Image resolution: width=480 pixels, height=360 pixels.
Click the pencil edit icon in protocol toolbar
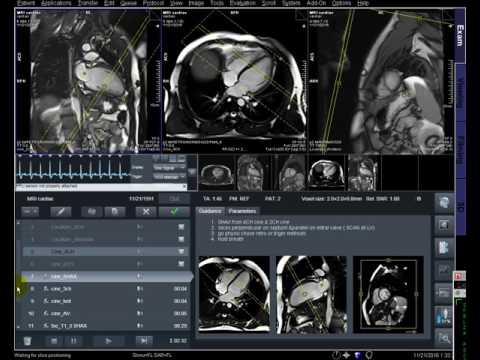pyautogui.click(x=61, y=211)
